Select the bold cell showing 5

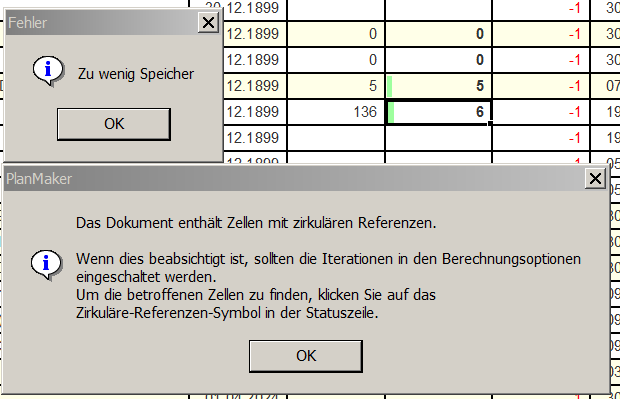point(439,86)
